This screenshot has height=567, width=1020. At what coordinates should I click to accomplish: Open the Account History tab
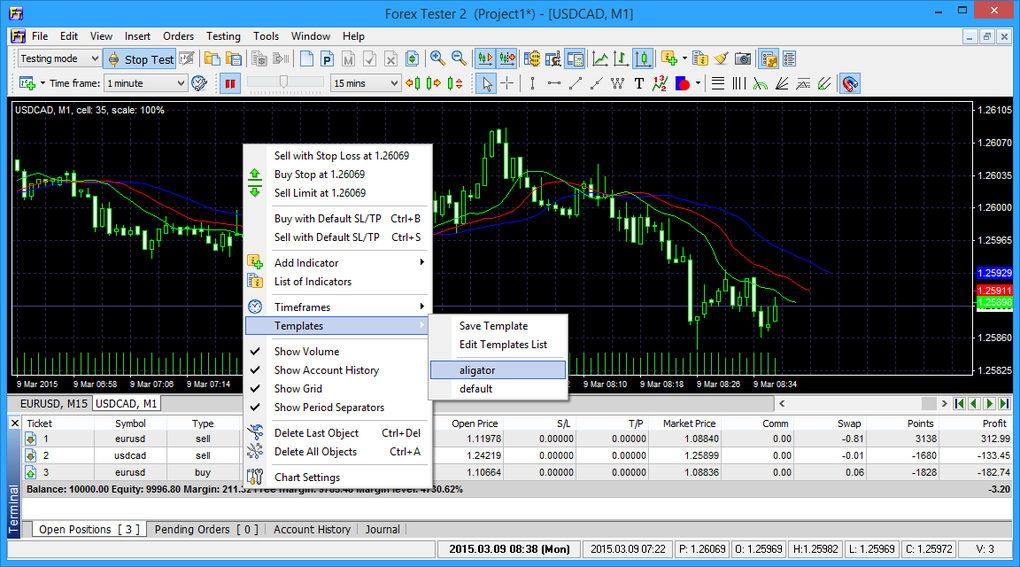(x=312, y=529)
